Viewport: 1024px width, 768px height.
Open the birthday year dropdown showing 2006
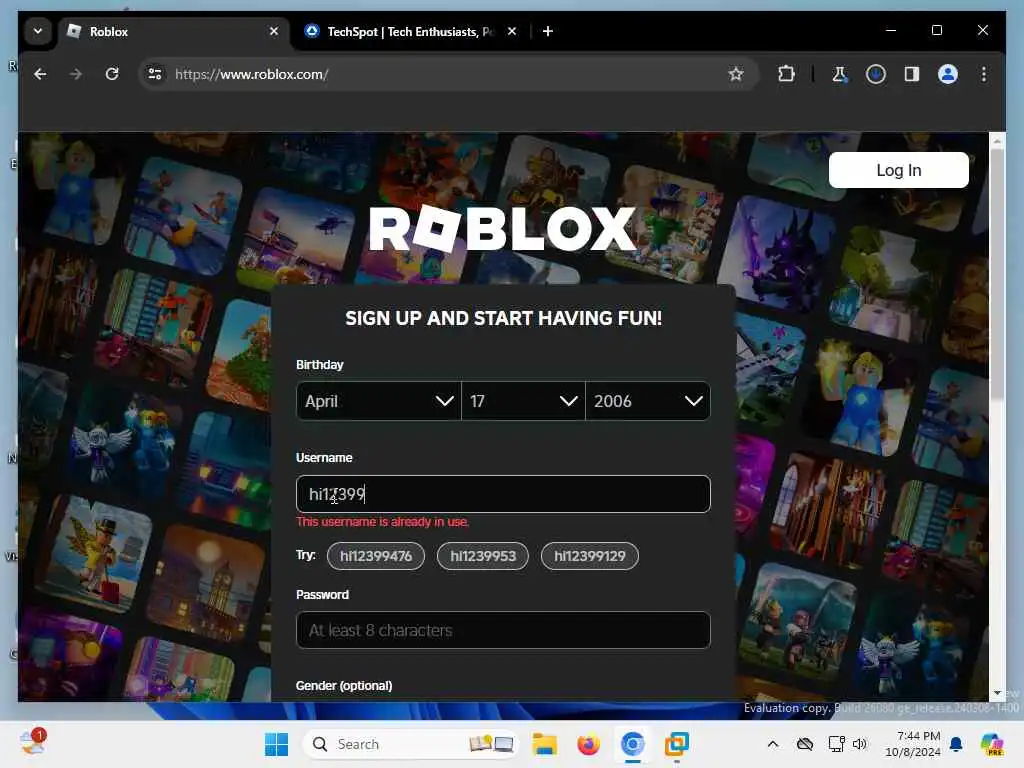click(648, 401)
